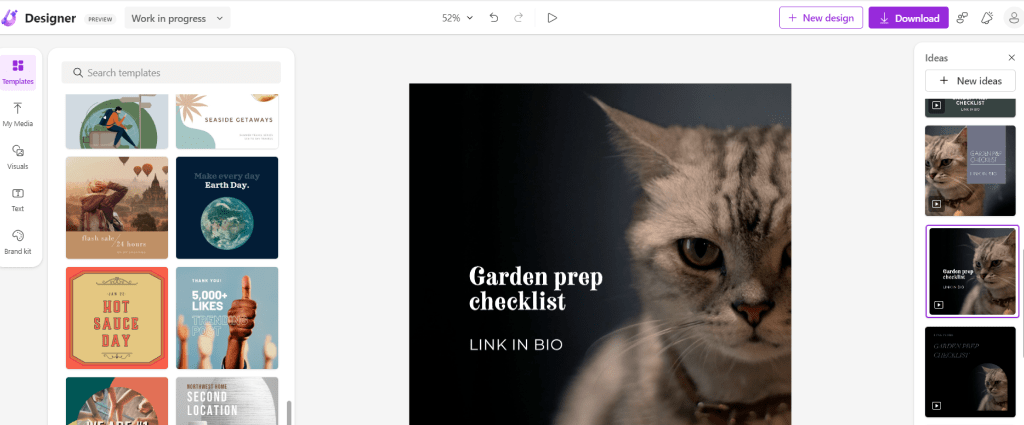
Task: Click the purple Download button
Action: click(908, 18)
